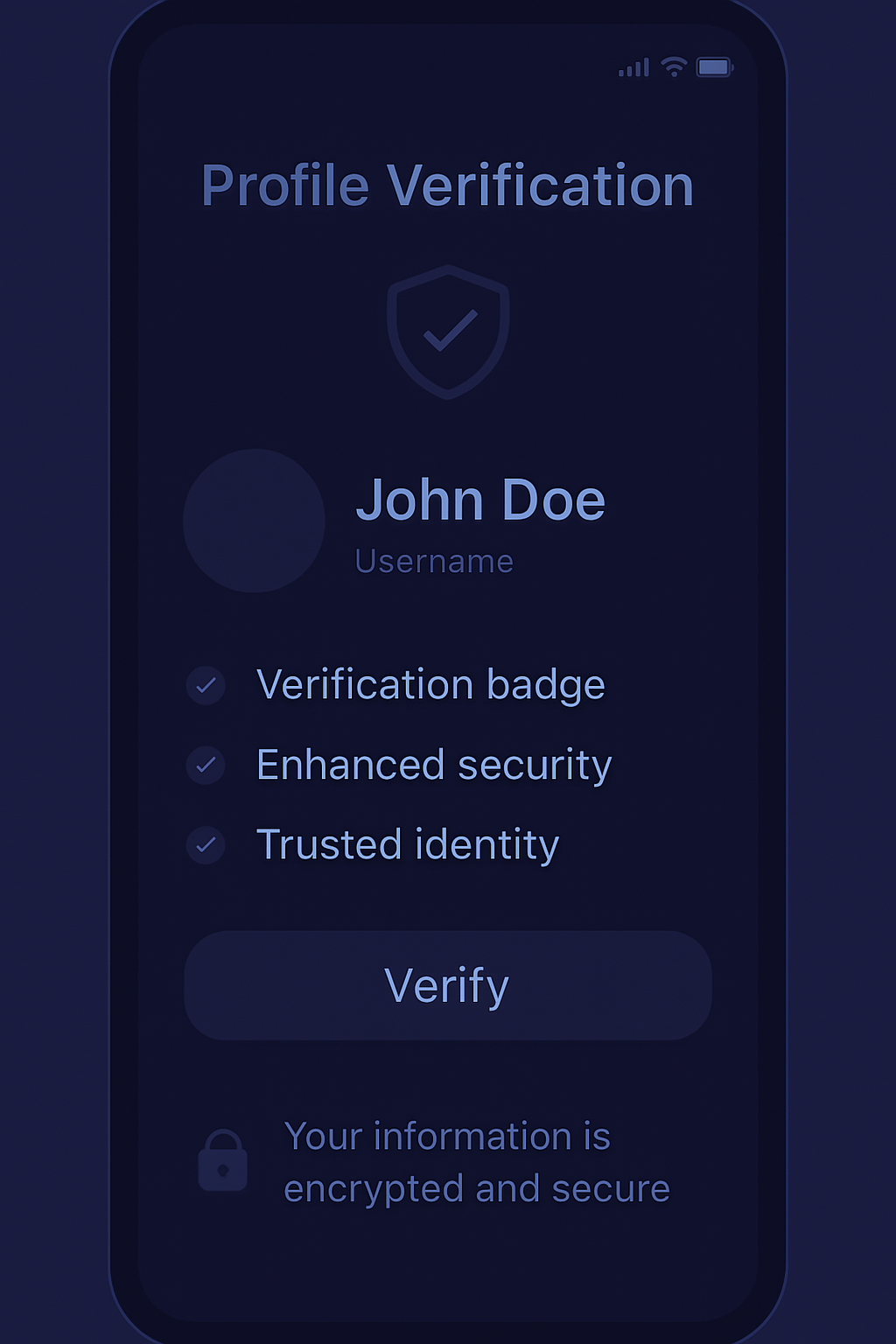Select the "Trusted identity" text label
Image resolution: width=896 pixels, height=1344 pixels.
(408, 845)
